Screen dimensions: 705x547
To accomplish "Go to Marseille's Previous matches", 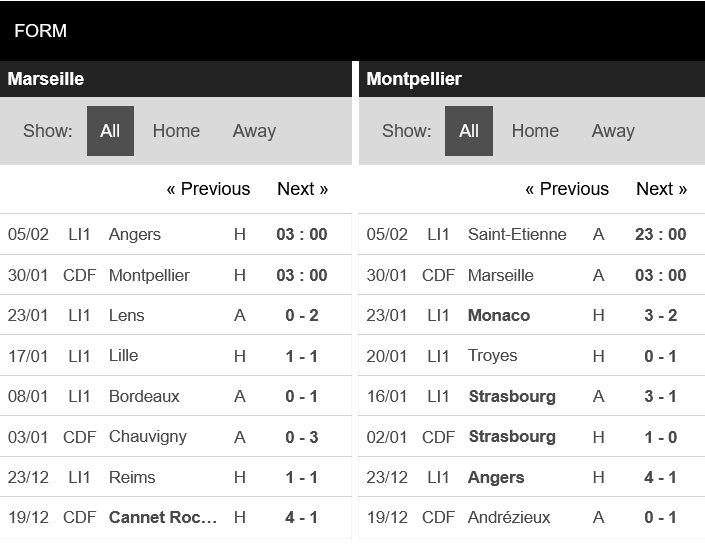I will click(x=208, y=189).
